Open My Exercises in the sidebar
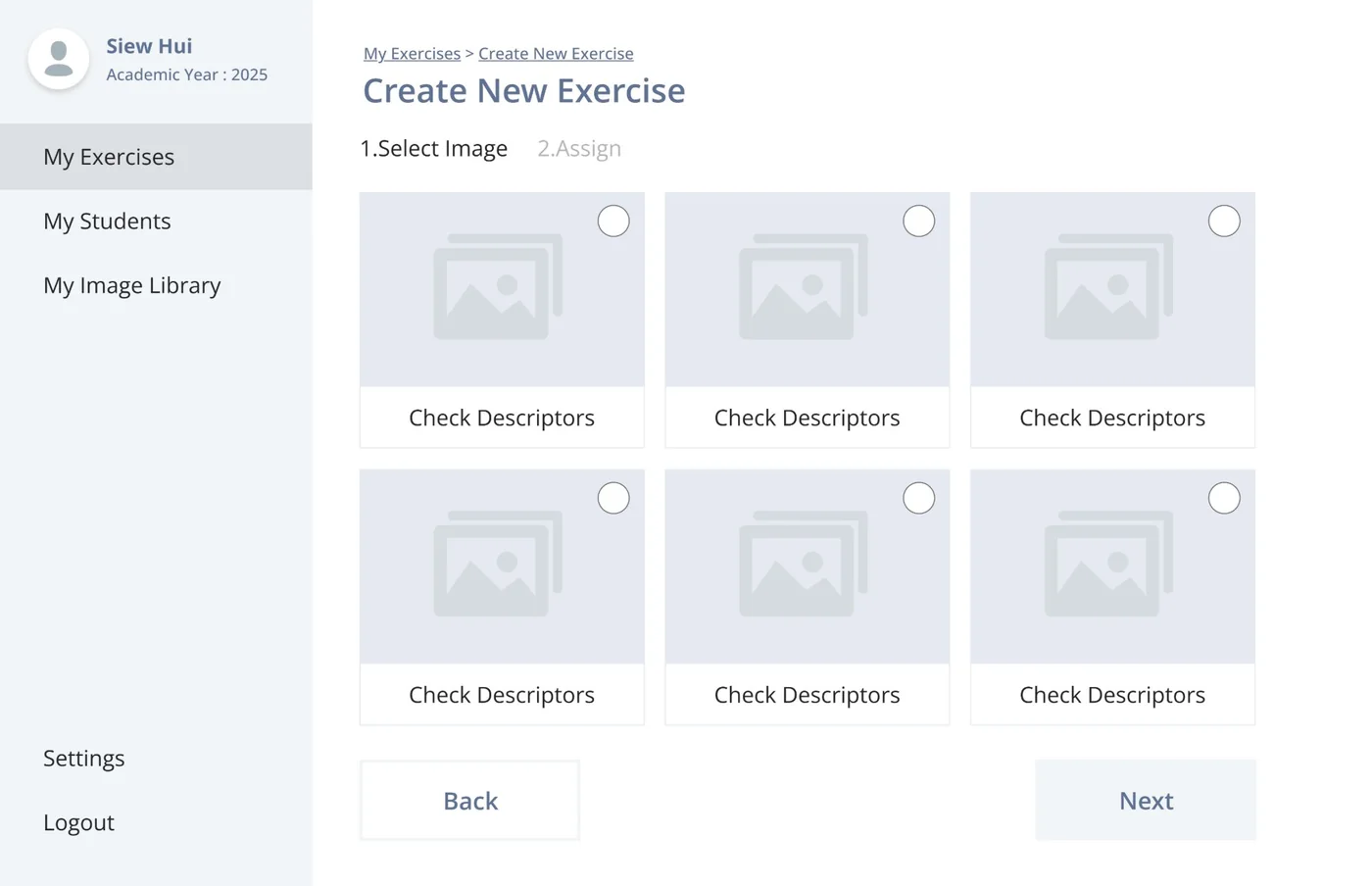 156,157
